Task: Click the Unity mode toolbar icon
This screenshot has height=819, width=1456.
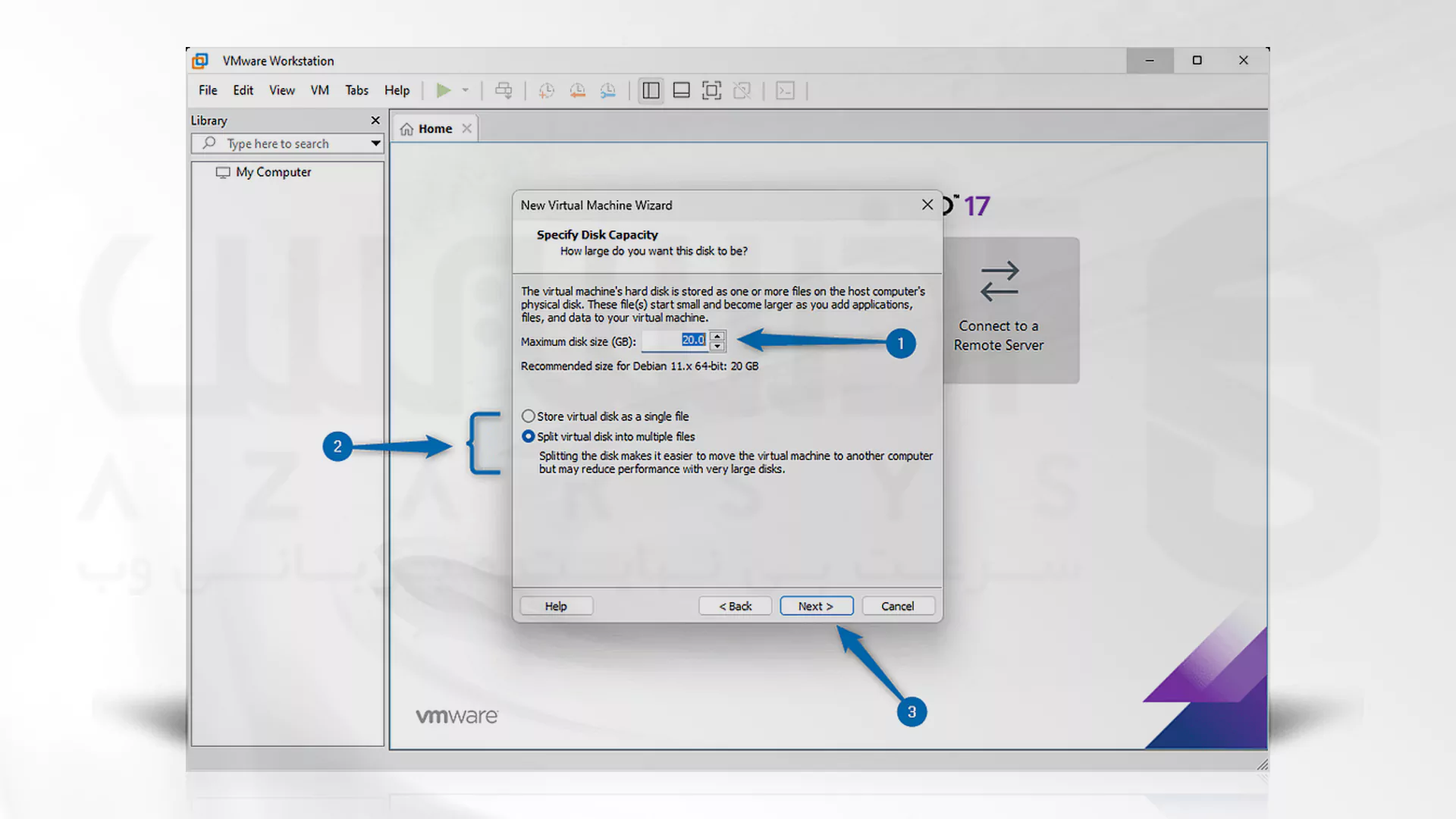Action: (x=742, y=91)
